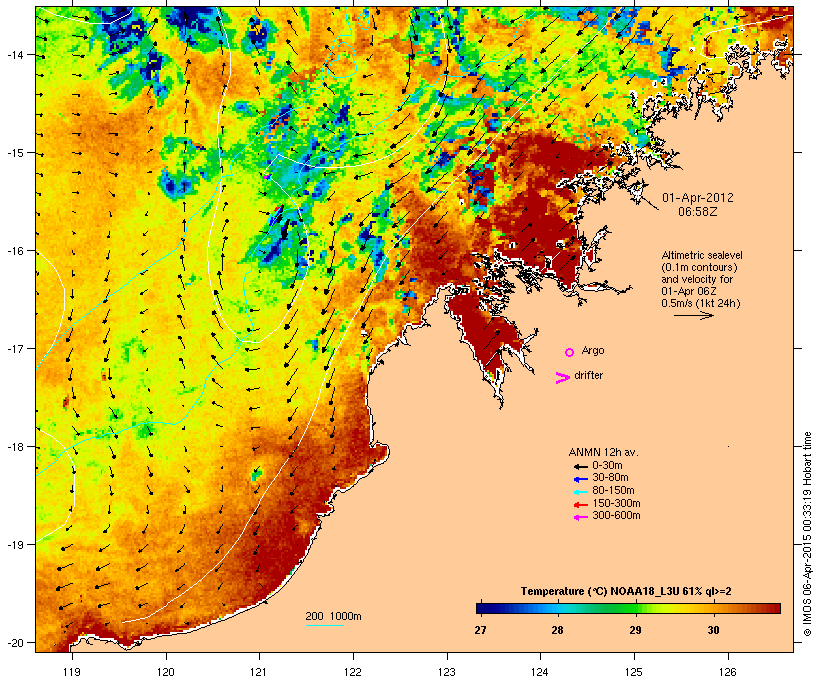Click the 'drifter' legend label
Image resolution: width=820 pixels, height=680 pixels.
[x=588, y=376]
